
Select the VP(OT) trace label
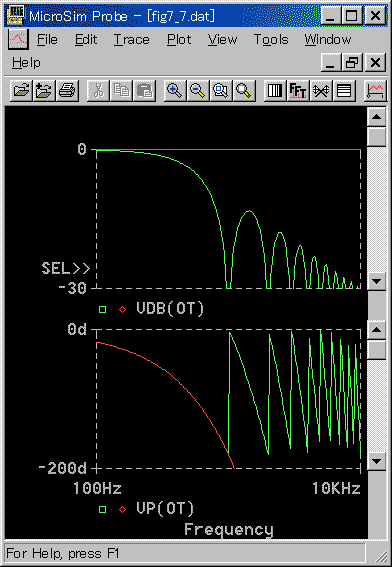pos(165,508)
